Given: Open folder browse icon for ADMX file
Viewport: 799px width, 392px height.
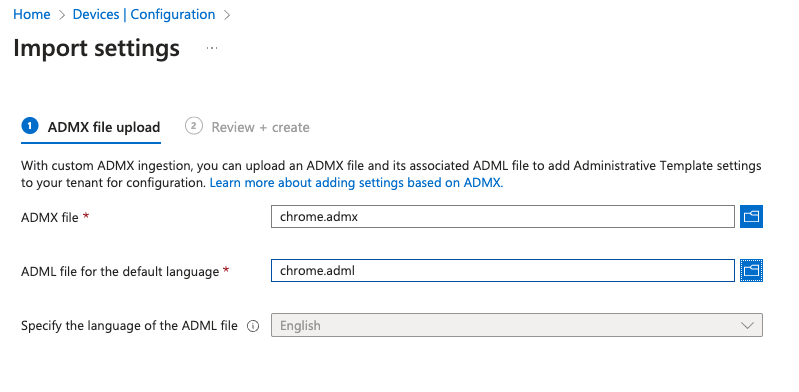Looking at the screenshot, I should (x=751, y=217).
